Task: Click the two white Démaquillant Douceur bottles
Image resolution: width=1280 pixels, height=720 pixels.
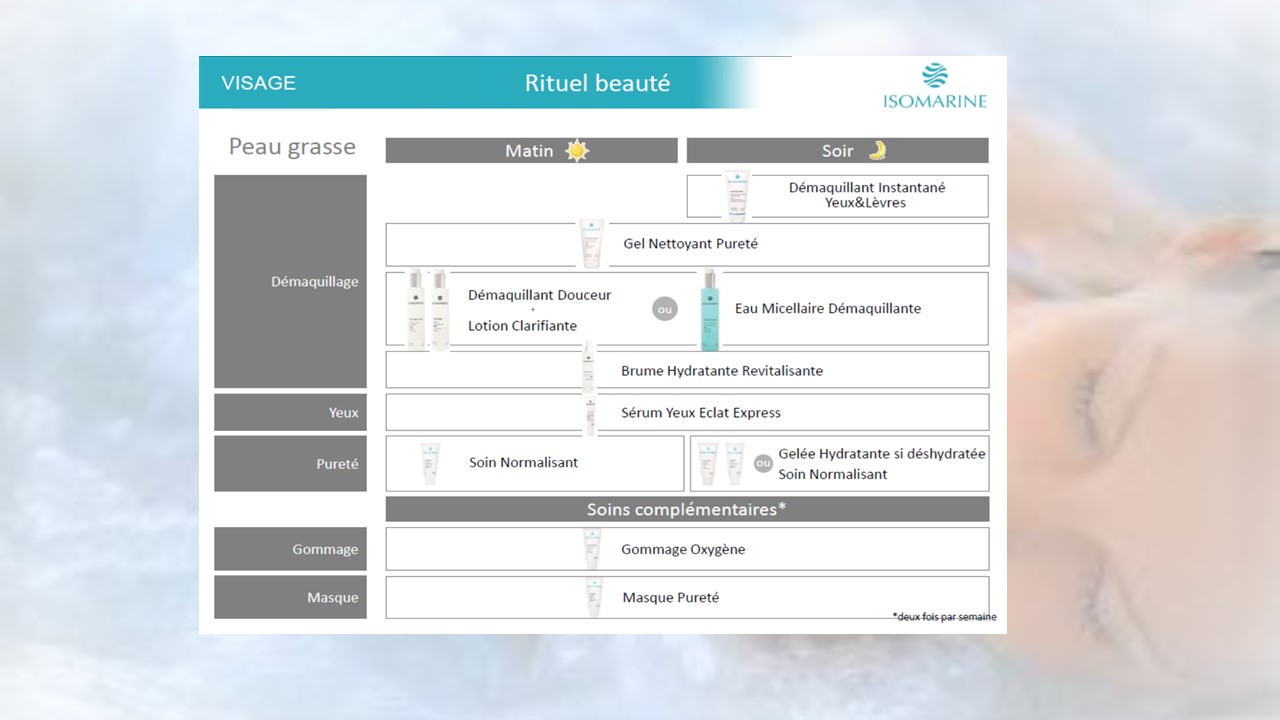Action: point(427,309)
